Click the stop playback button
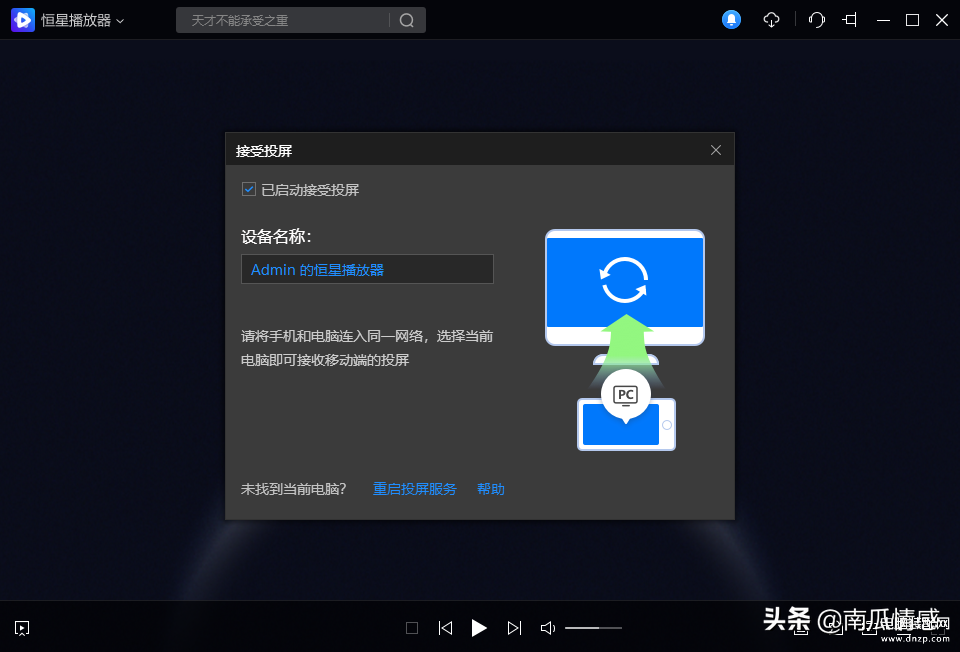960x652 pixels. pyautogui.click(x=412, y=628)
